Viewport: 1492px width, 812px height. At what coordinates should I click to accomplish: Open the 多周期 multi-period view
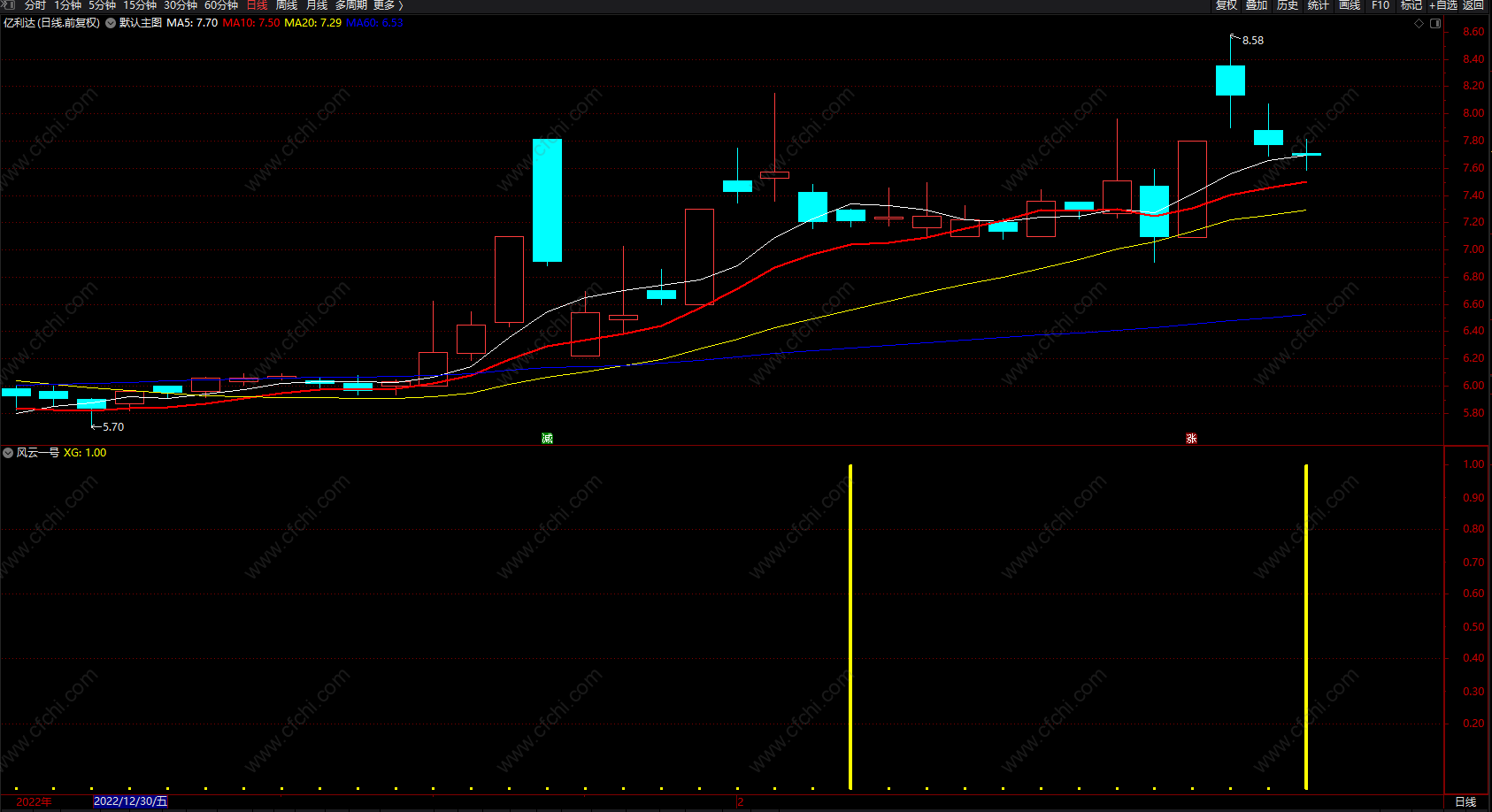click(351, 5)
